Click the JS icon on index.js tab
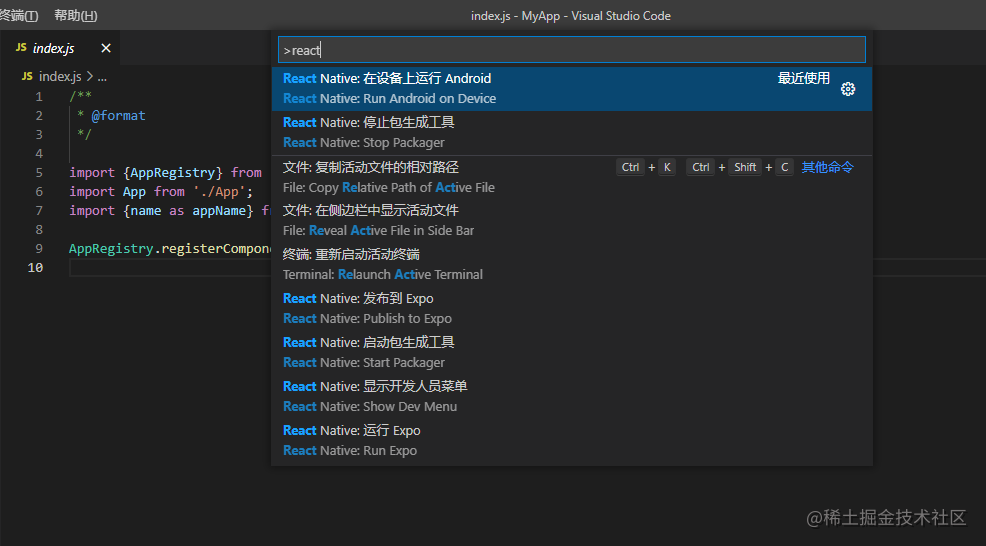986x546 pixels. point(21,48)
